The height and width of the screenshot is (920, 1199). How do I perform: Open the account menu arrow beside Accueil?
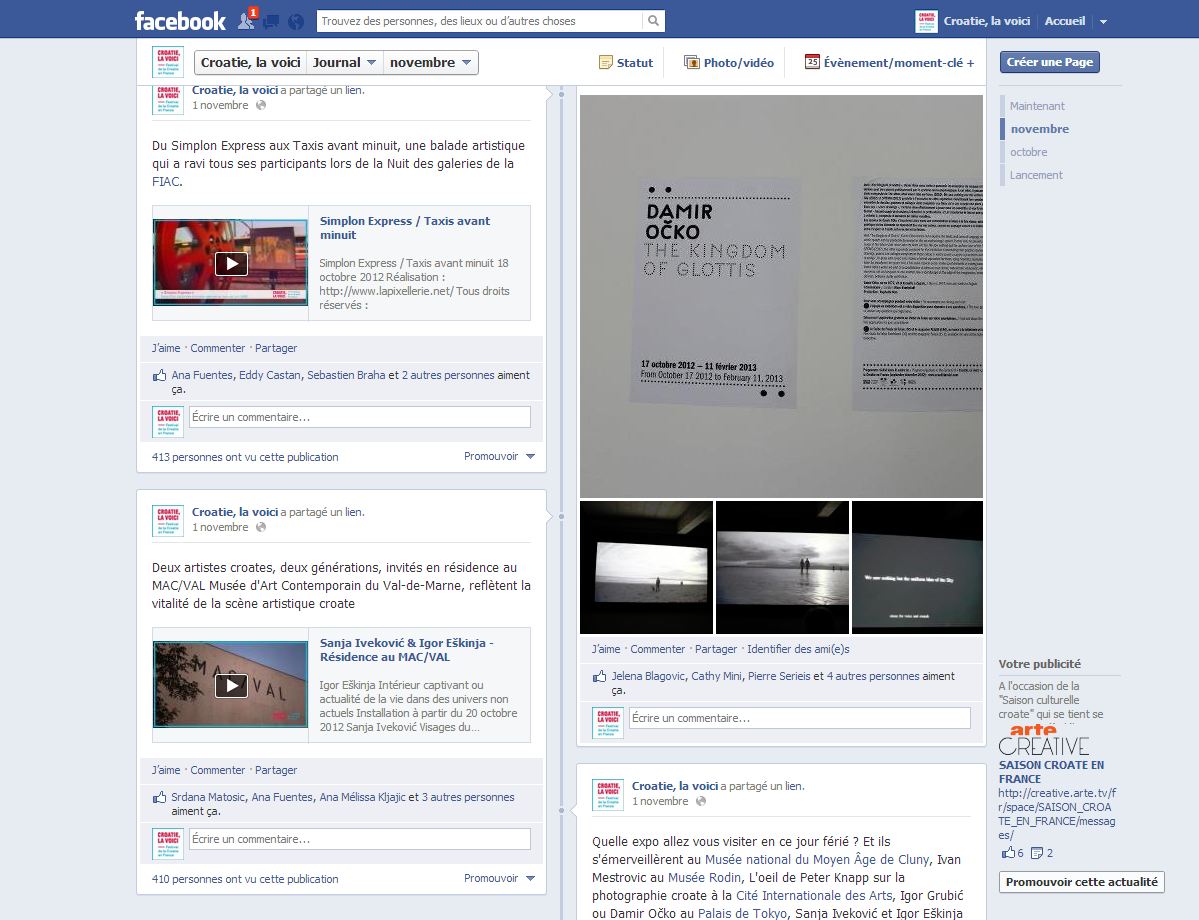click(x=1103, y=21)
